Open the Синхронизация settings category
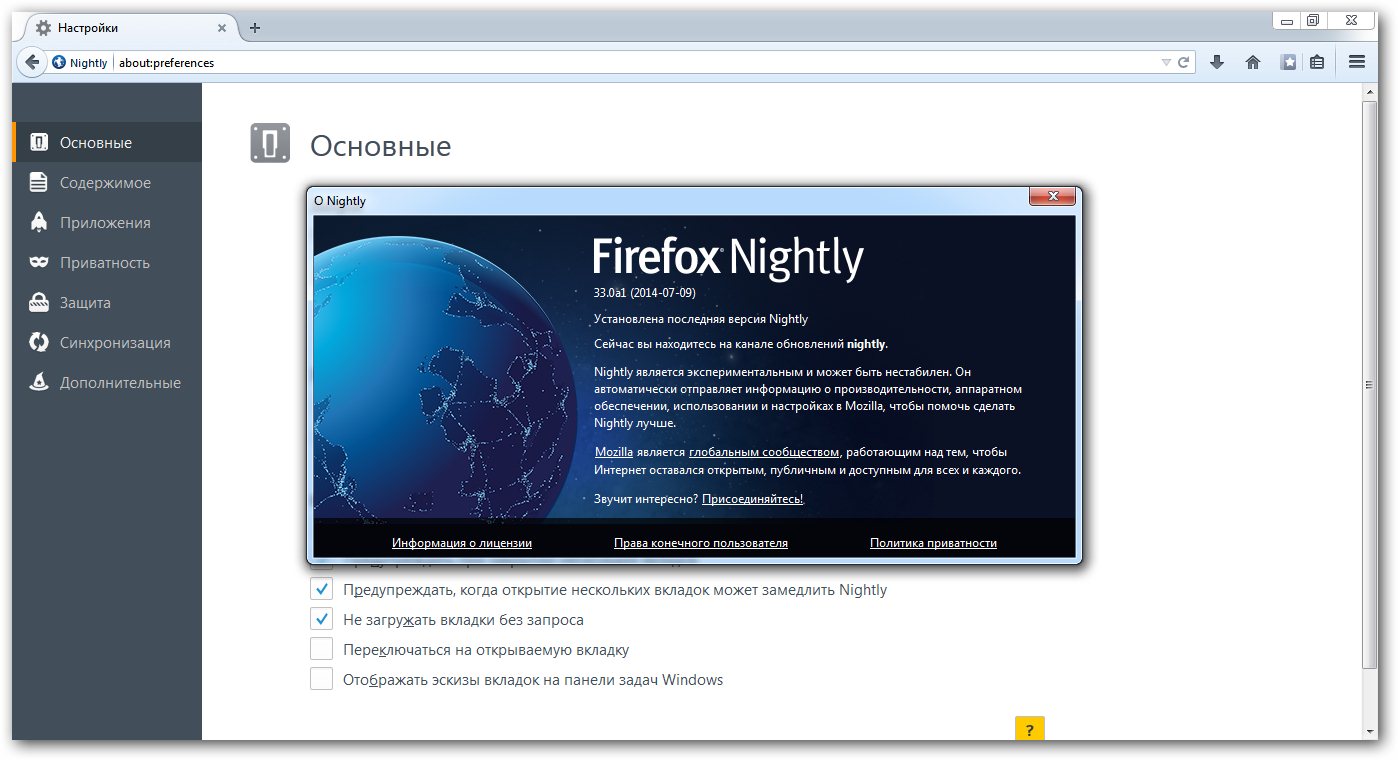The width and height of the screenshot is (1398, 760). [107, 342]
